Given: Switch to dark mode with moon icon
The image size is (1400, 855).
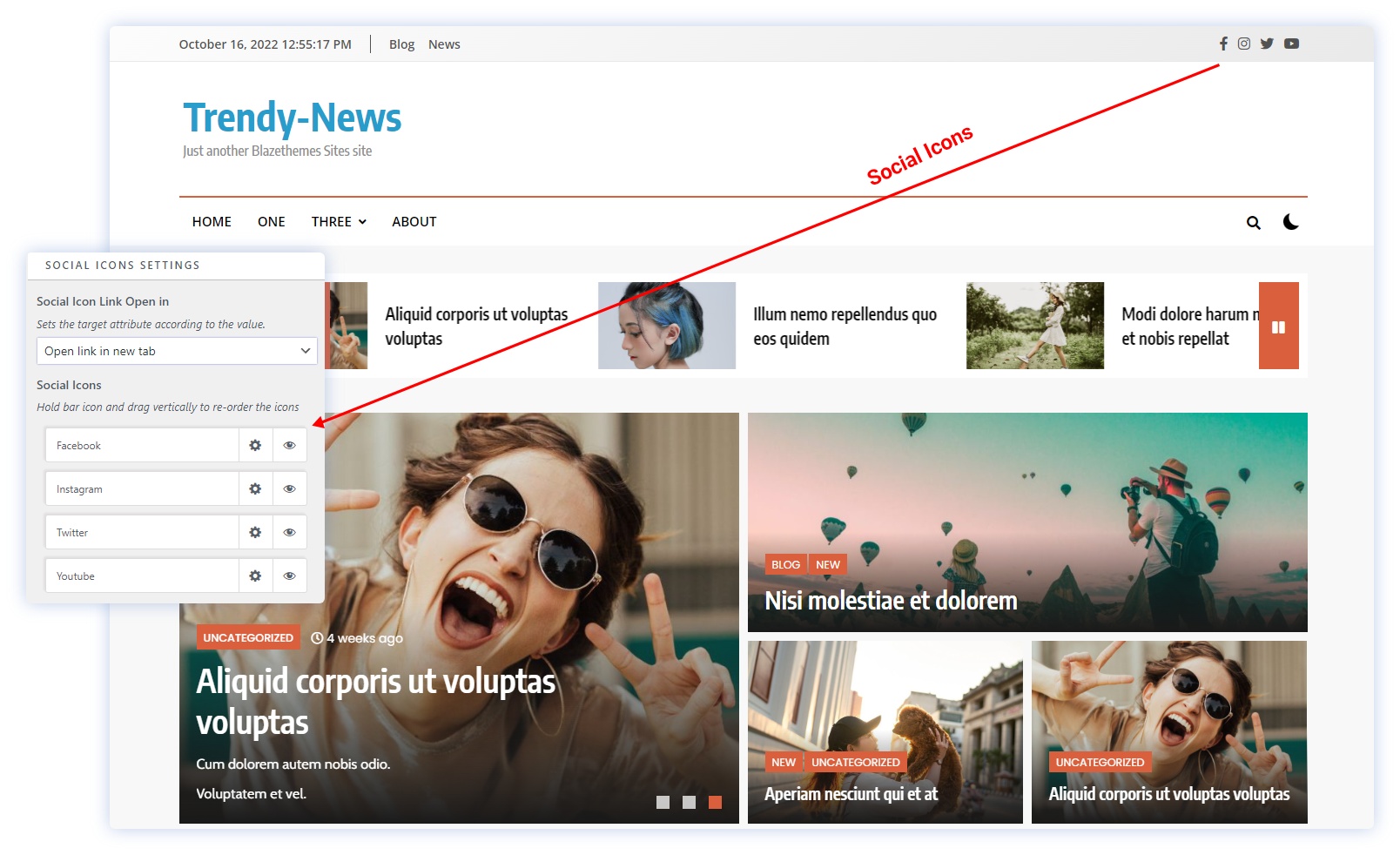Looking at the screenshot, I should [x=1290, y=222].
